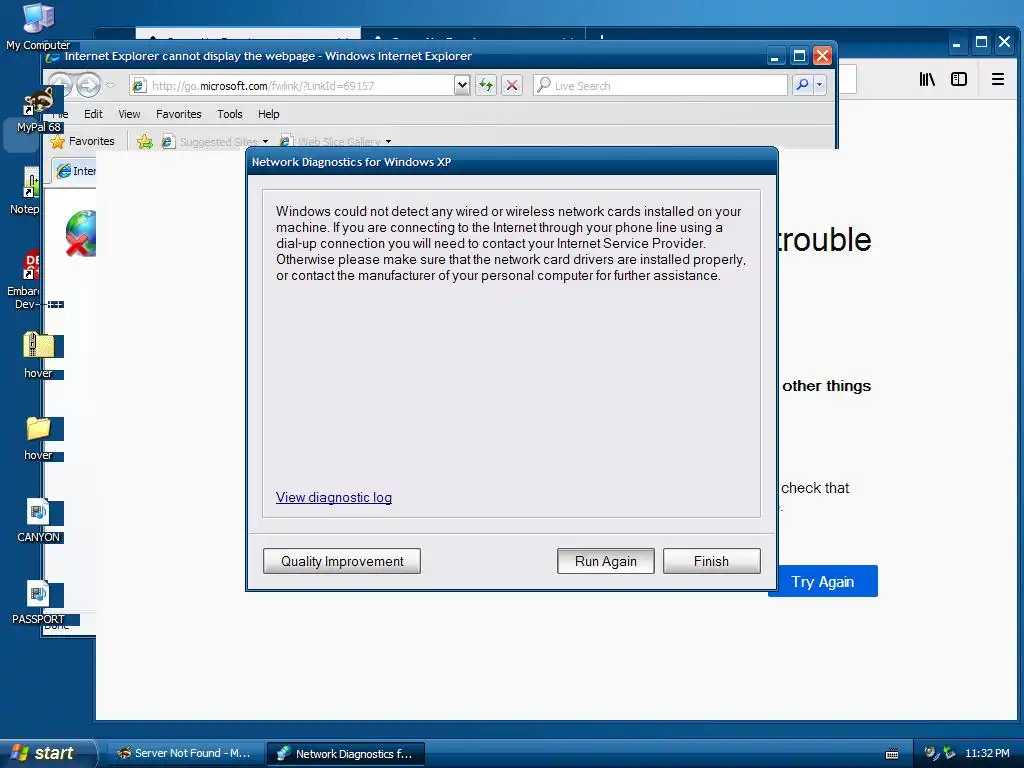The height and width of the screenshot is (768, 1024).
Task: Select the CANYON media file icon
Action: (x=39, y=520)
